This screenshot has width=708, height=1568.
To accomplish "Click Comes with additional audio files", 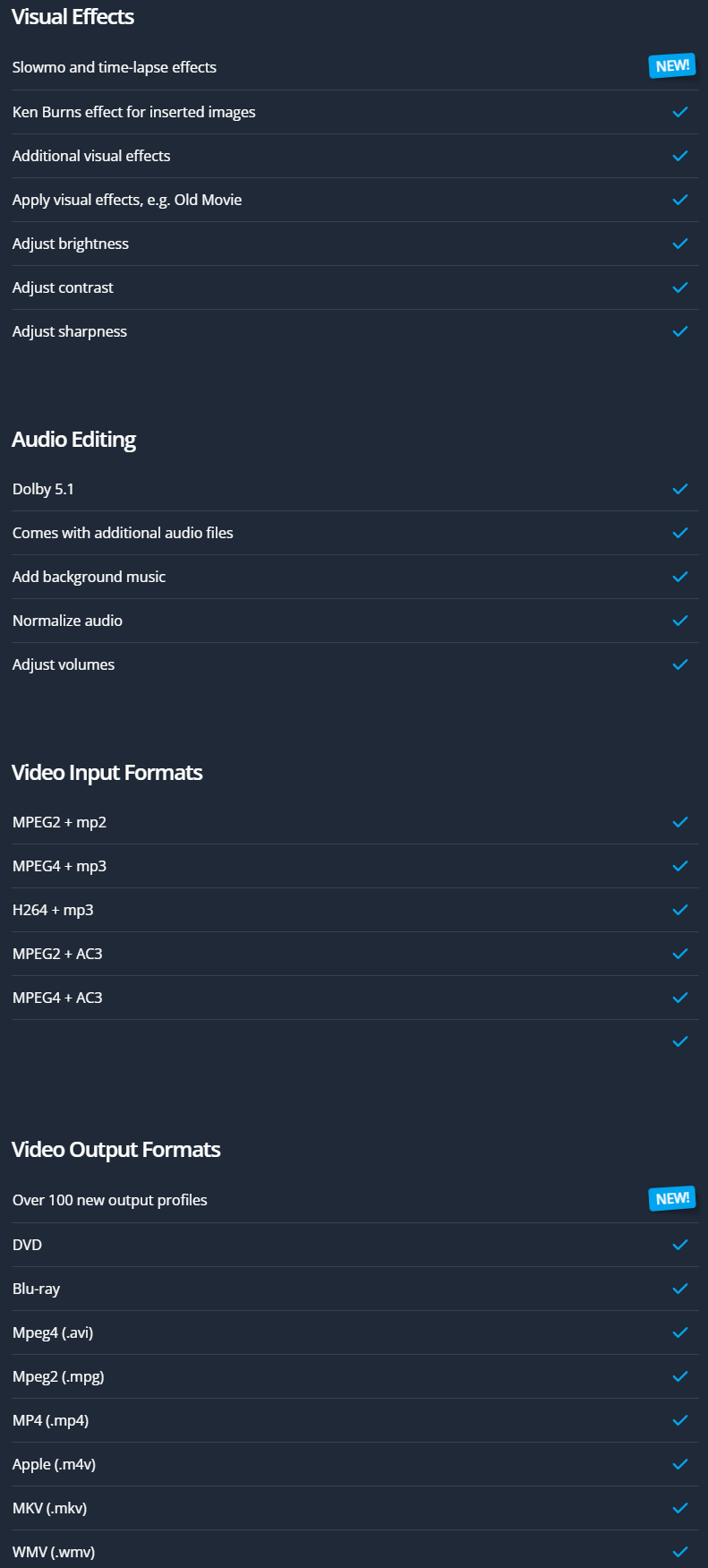I will pos(123,533).
